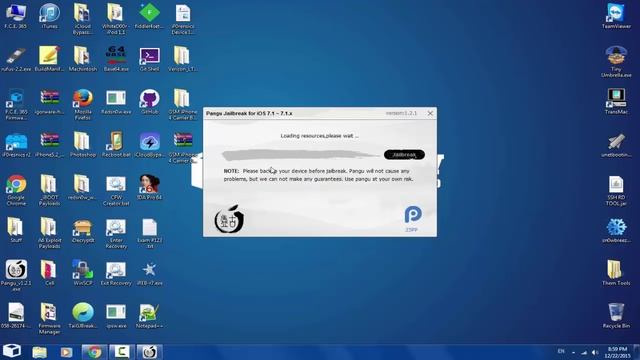The width and height of the screenshot is (640, 360).
Task: Open CFW Creator.bat file
Action: coord(116,190)
